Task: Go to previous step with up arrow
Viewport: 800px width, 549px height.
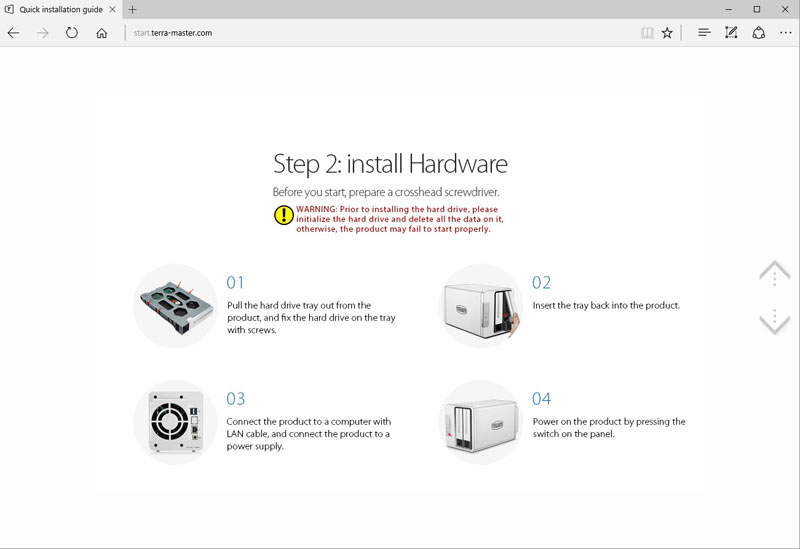Action: (x=774, y=272)
